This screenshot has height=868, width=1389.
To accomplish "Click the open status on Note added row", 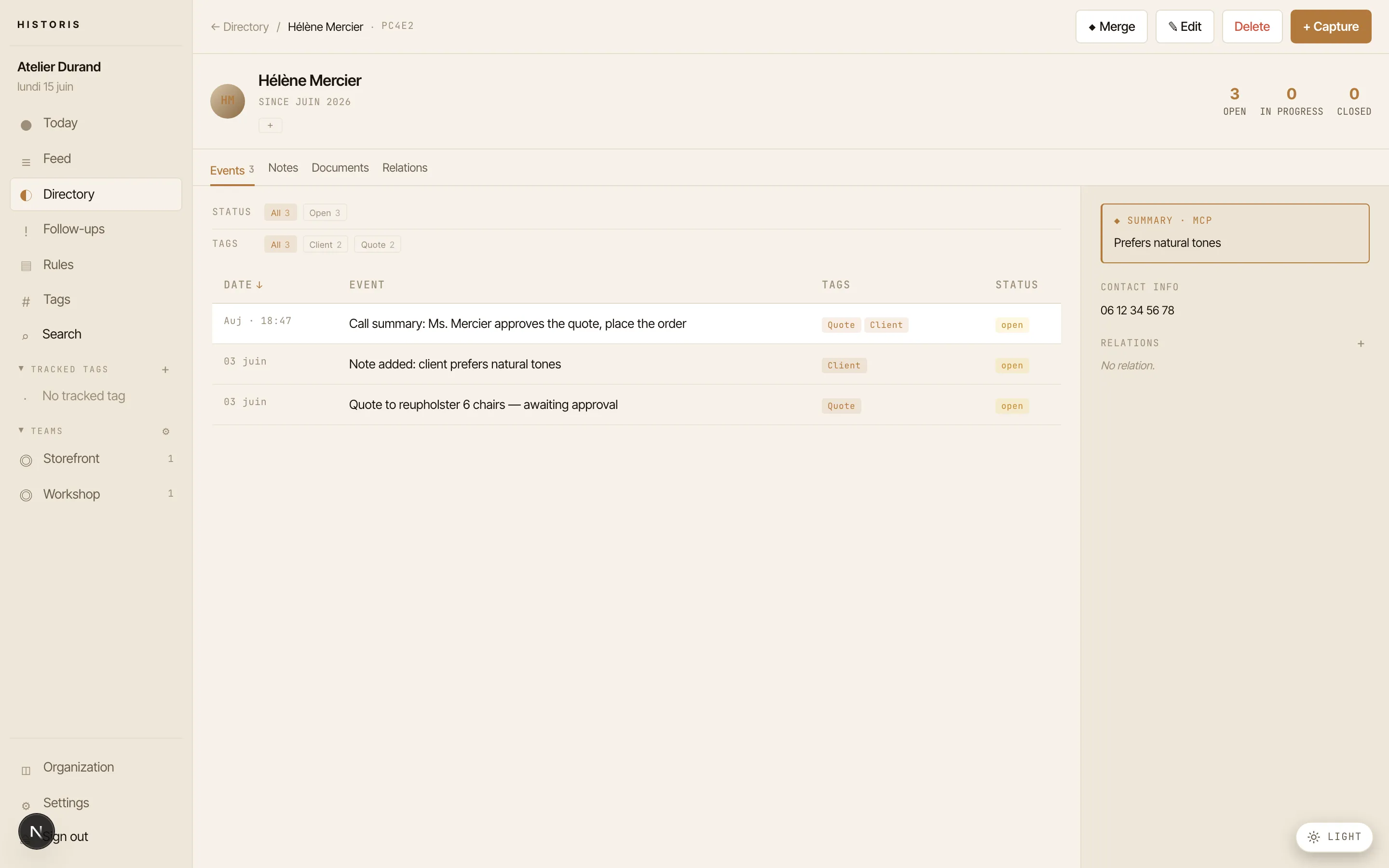I will (x=1012, y=366).
